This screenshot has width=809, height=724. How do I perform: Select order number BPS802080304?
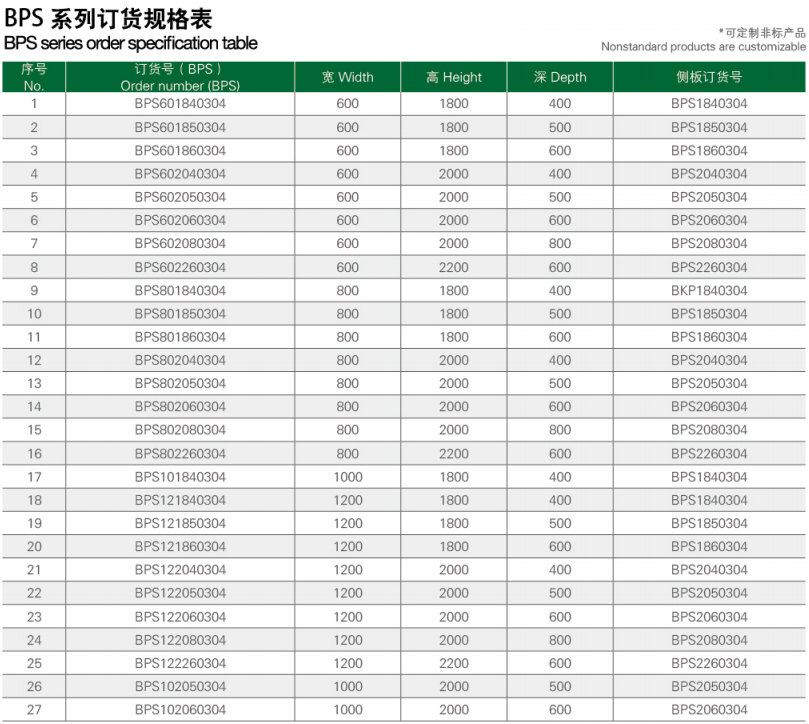click(x=180, y=430)
